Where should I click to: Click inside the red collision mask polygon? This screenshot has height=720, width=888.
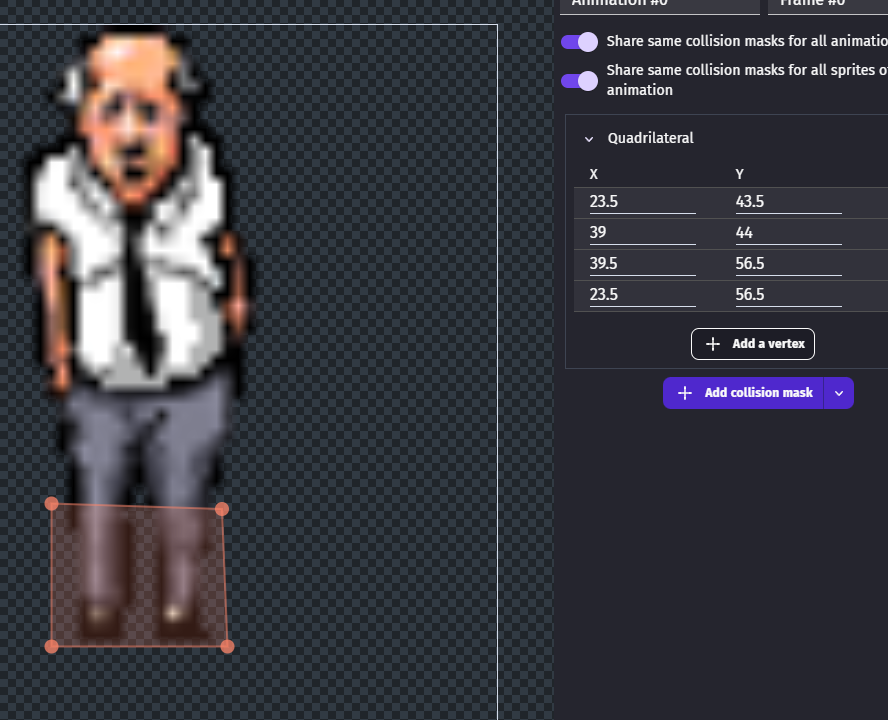(x=138, y=576)
